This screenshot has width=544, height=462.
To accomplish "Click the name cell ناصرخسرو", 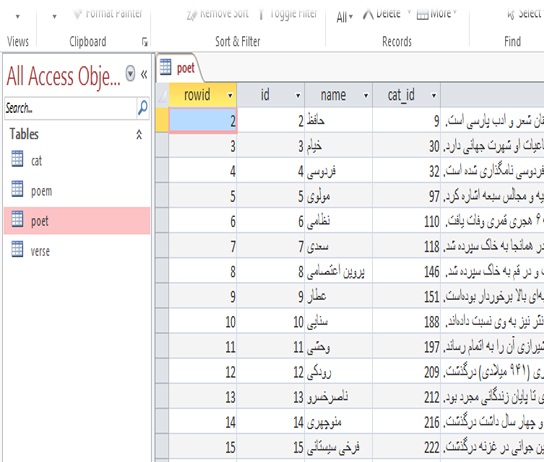I will 339,397.
